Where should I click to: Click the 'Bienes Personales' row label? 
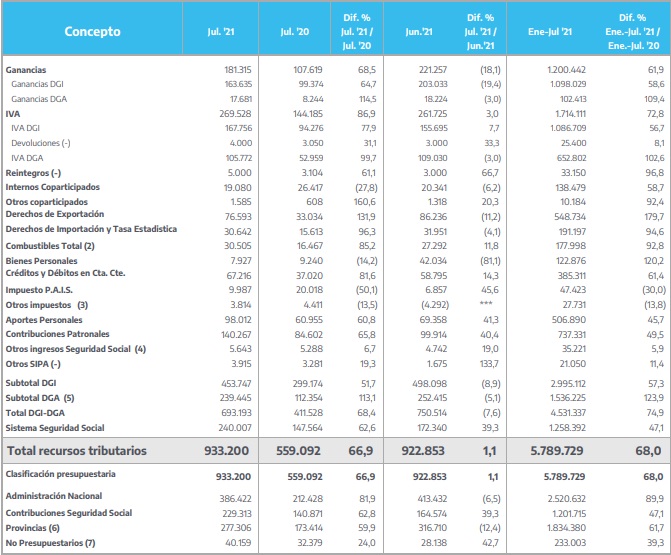click(41, 261)
